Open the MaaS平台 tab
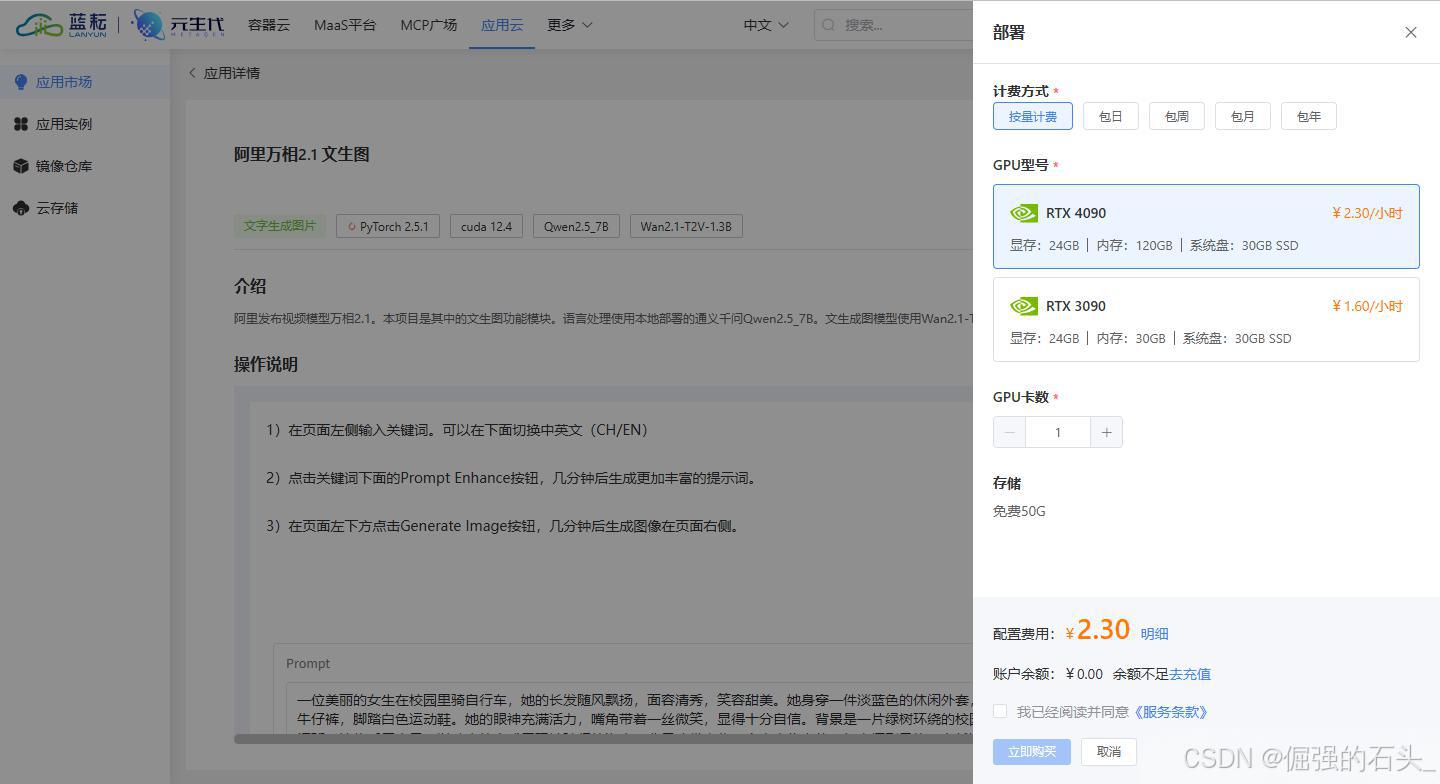Viewport: 1440px width, 784px height. click(x=345, y=25)
